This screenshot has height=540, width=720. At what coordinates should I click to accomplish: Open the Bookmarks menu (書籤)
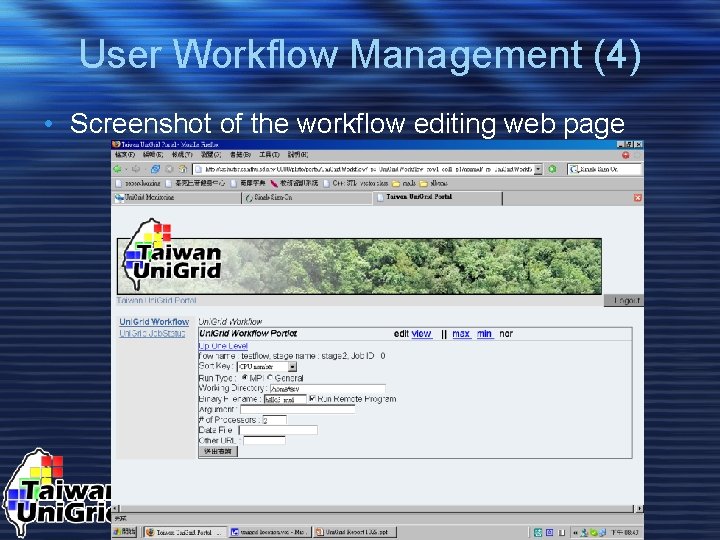pyautogui.click(x=240, y=155)
